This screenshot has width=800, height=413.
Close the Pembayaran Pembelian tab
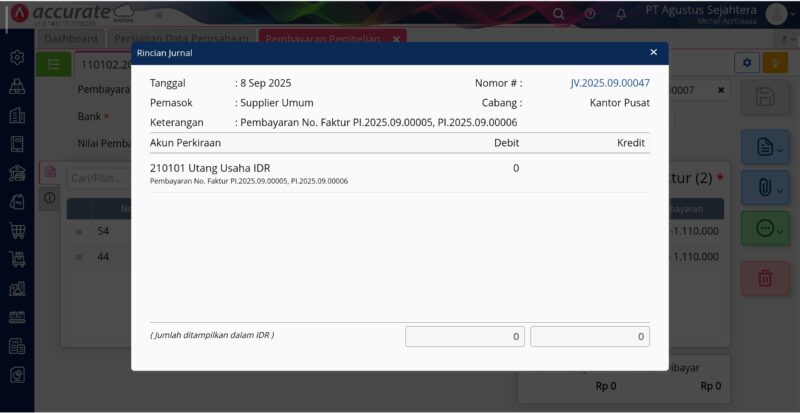pos(396,38)
